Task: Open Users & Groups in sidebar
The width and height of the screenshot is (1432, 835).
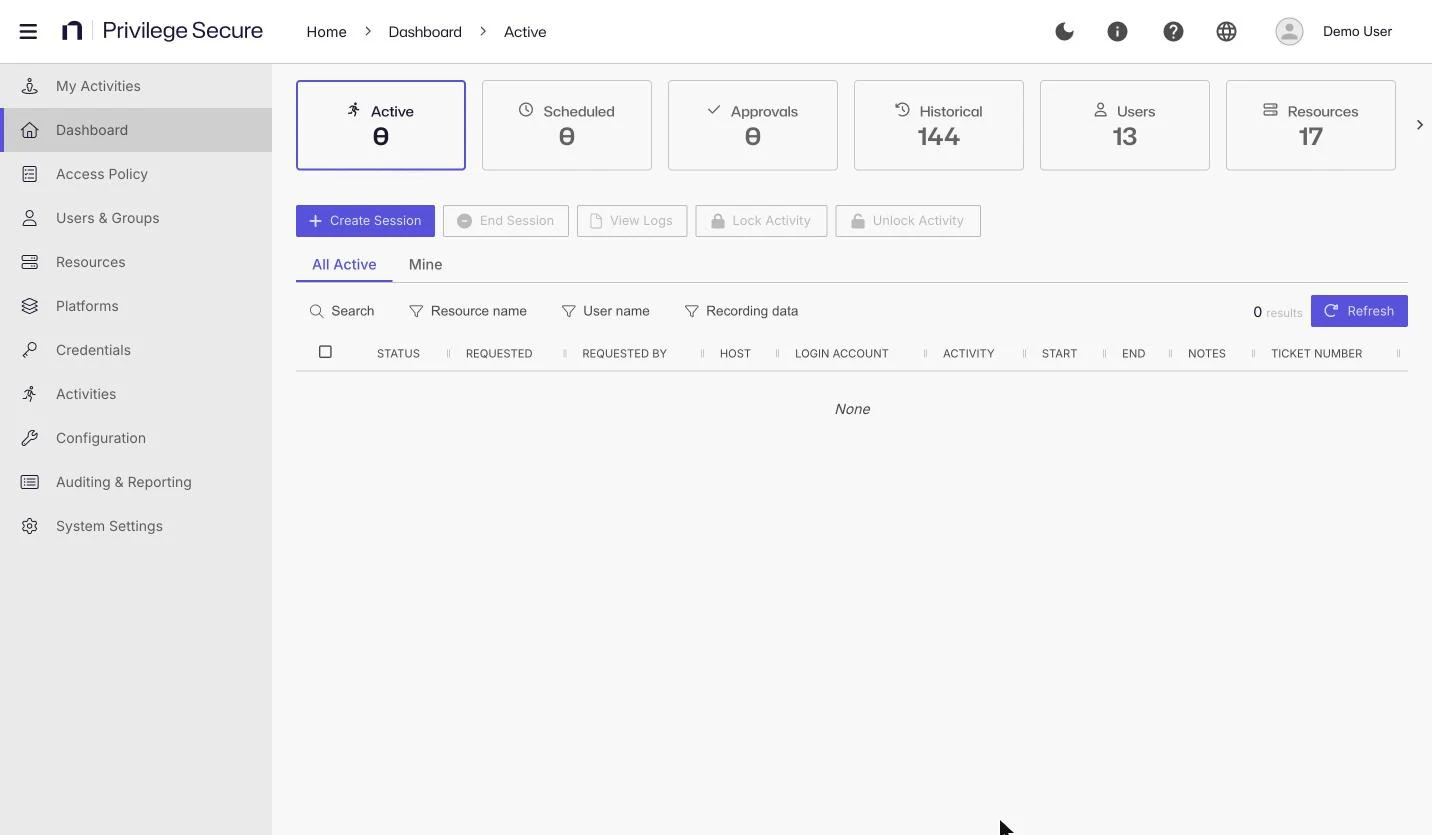Action: [x=136, y=218]
